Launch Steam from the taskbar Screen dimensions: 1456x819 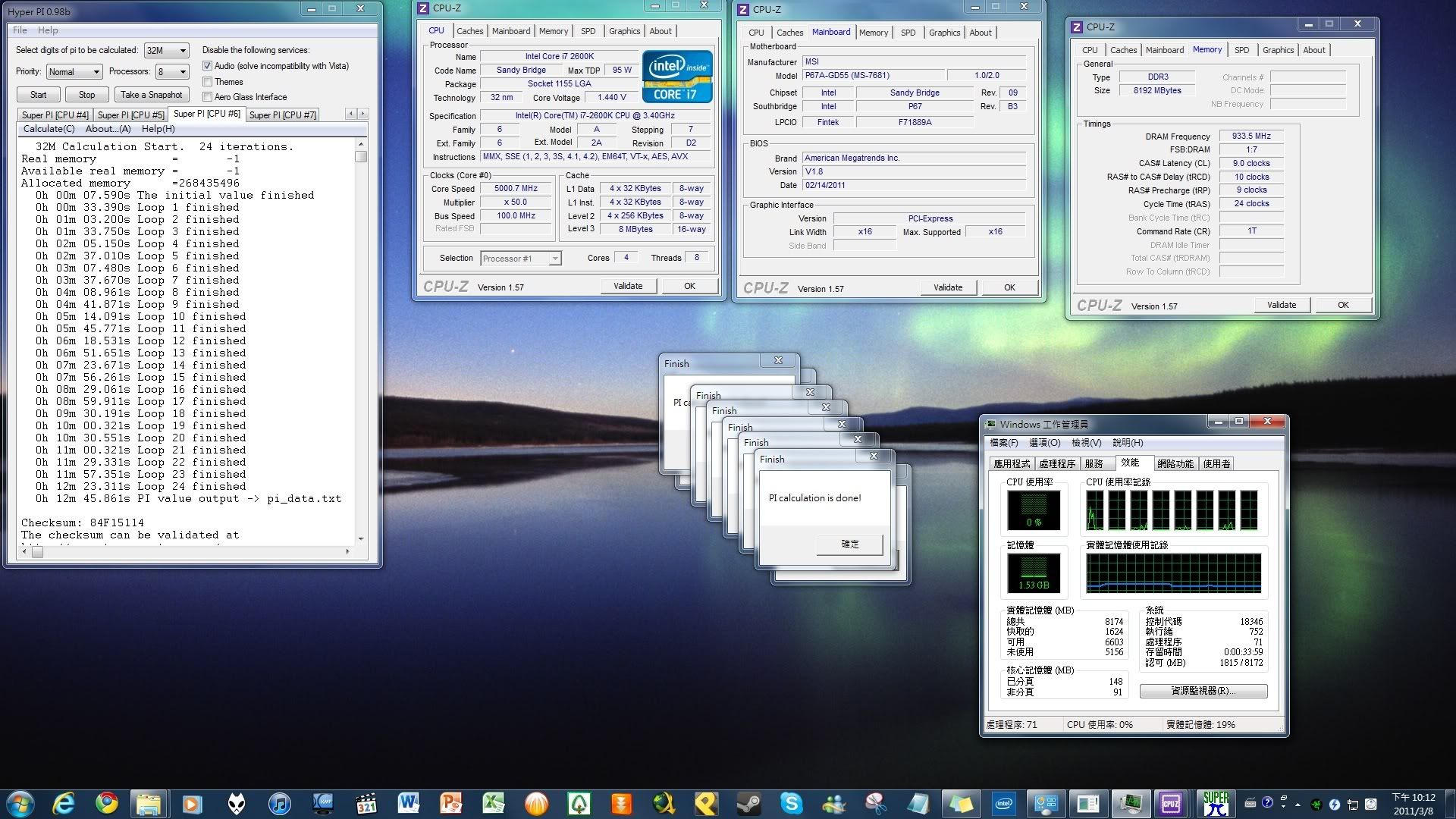point(749,803)
